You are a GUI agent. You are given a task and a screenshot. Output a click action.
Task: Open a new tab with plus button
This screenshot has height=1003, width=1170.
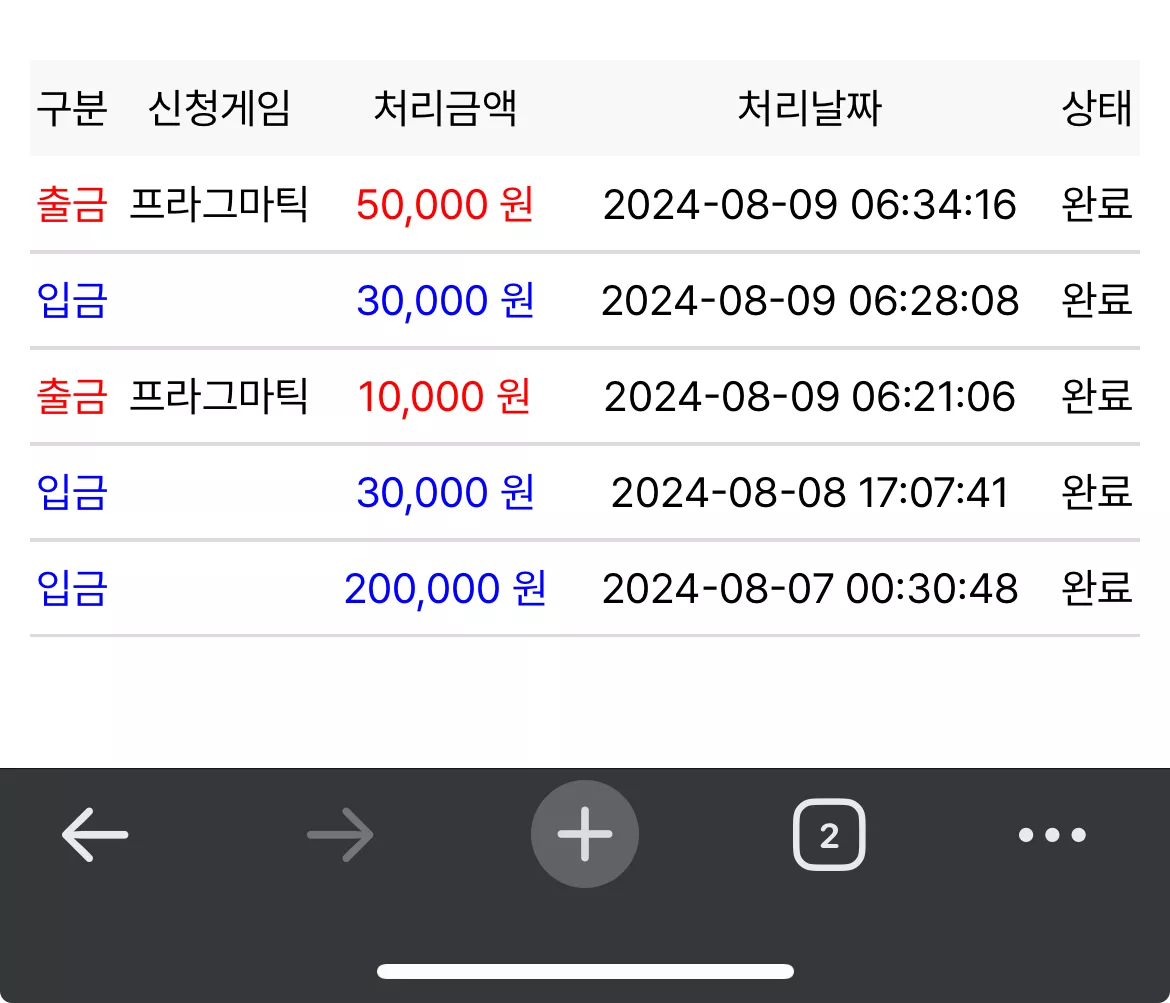pos(585,834)
